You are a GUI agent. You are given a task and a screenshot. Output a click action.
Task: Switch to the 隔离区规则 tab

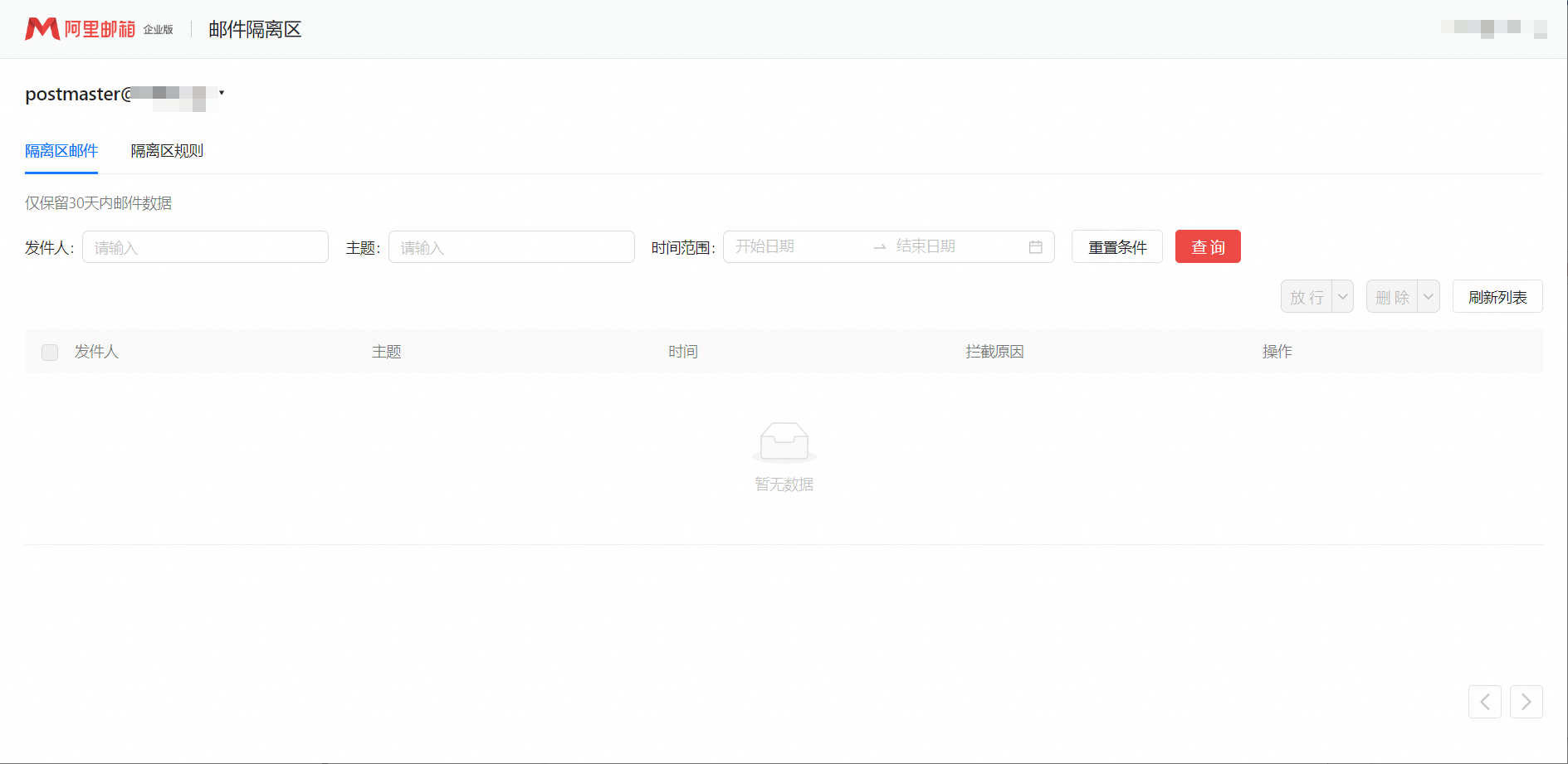coord(167,151)
